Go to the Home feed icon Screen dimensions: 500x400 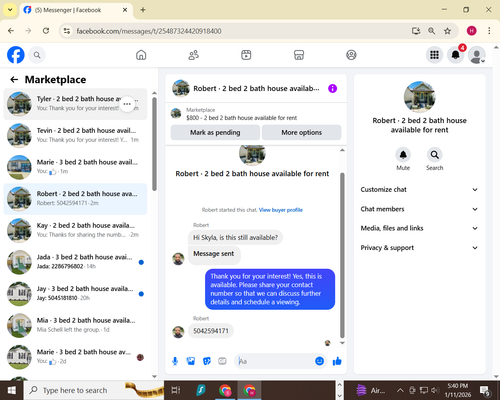pyautogui.click(x=141, y=55)
